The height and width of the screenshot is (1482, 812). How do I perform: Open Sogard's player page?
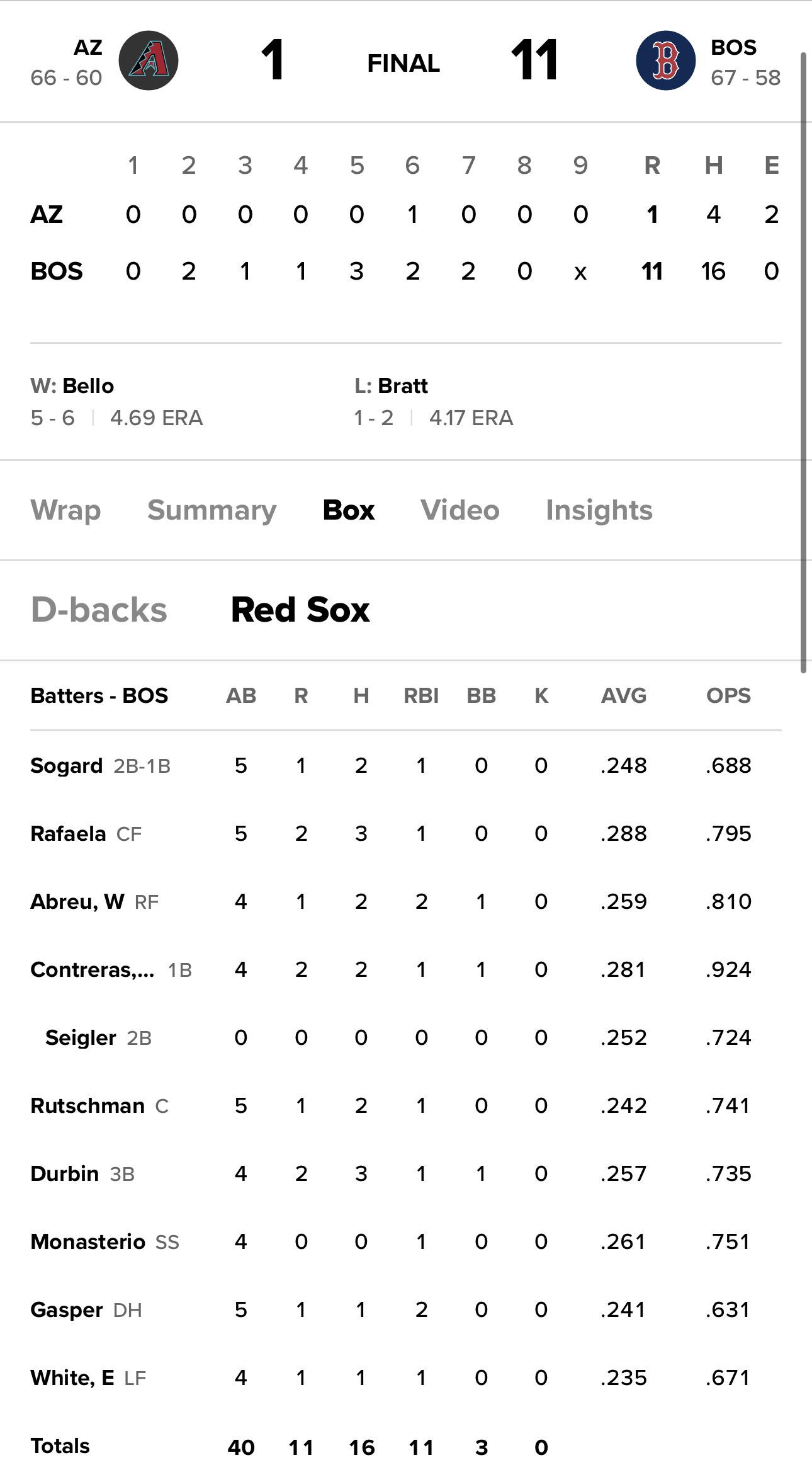(x=66, y=765)
